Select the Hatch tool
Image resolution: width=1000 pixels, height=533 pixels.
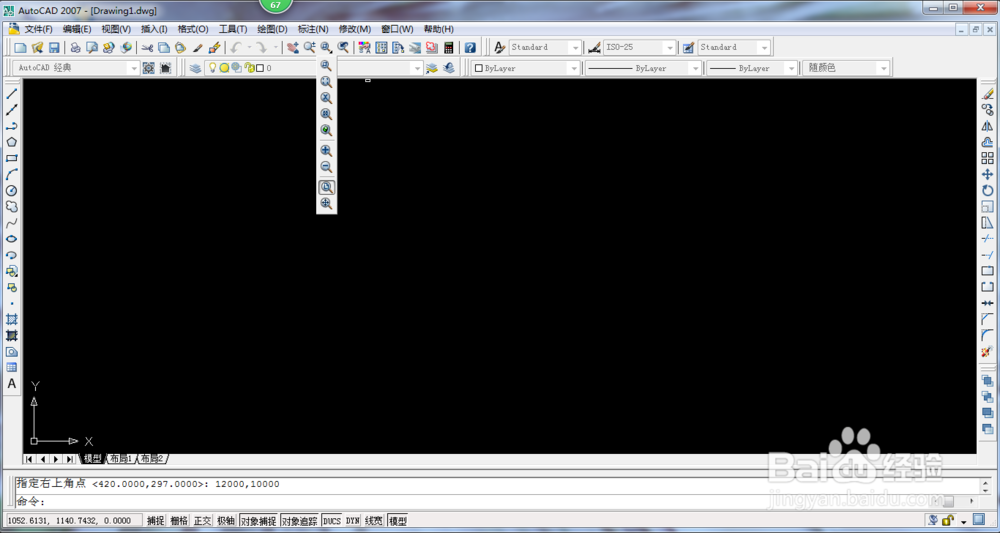pos(11,319)
